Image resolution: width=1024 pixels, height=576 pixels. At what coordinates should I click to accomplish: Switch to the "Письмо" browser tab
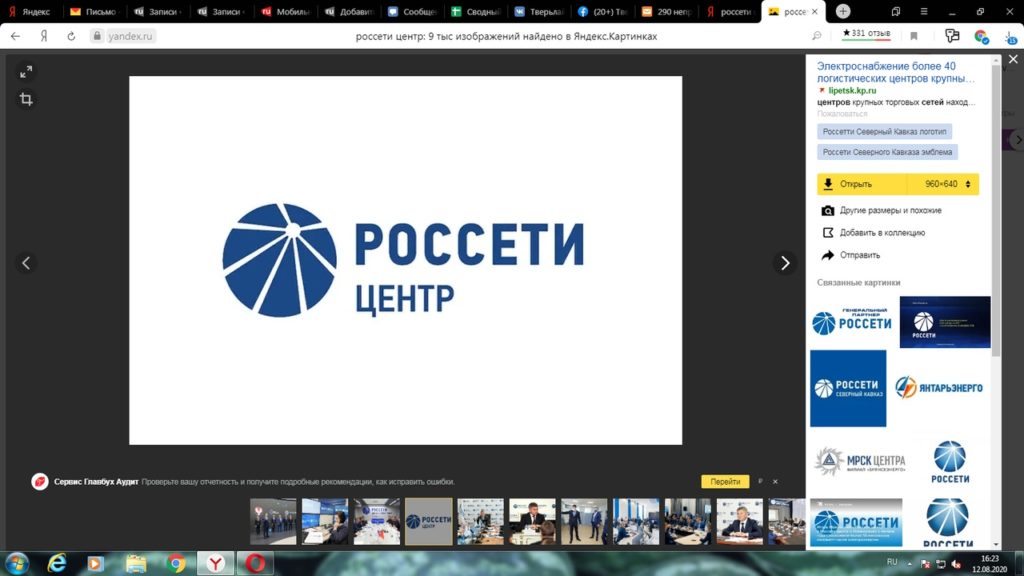[x=91, y=13]
